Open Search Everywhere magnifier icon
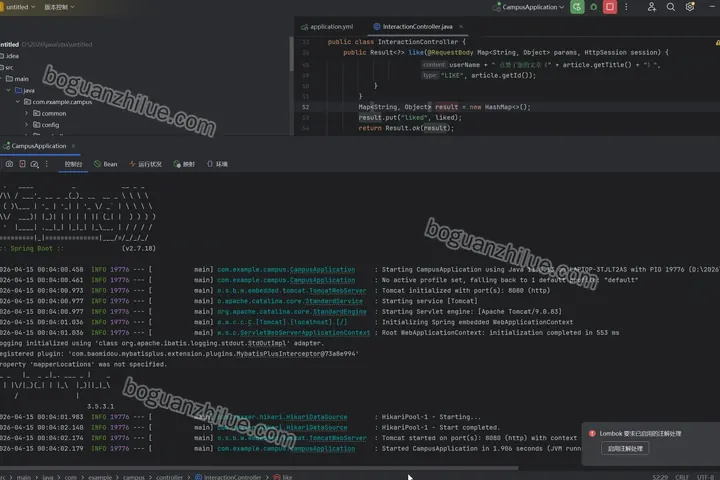This screenshot has width=720, height=480. point(671,7)
